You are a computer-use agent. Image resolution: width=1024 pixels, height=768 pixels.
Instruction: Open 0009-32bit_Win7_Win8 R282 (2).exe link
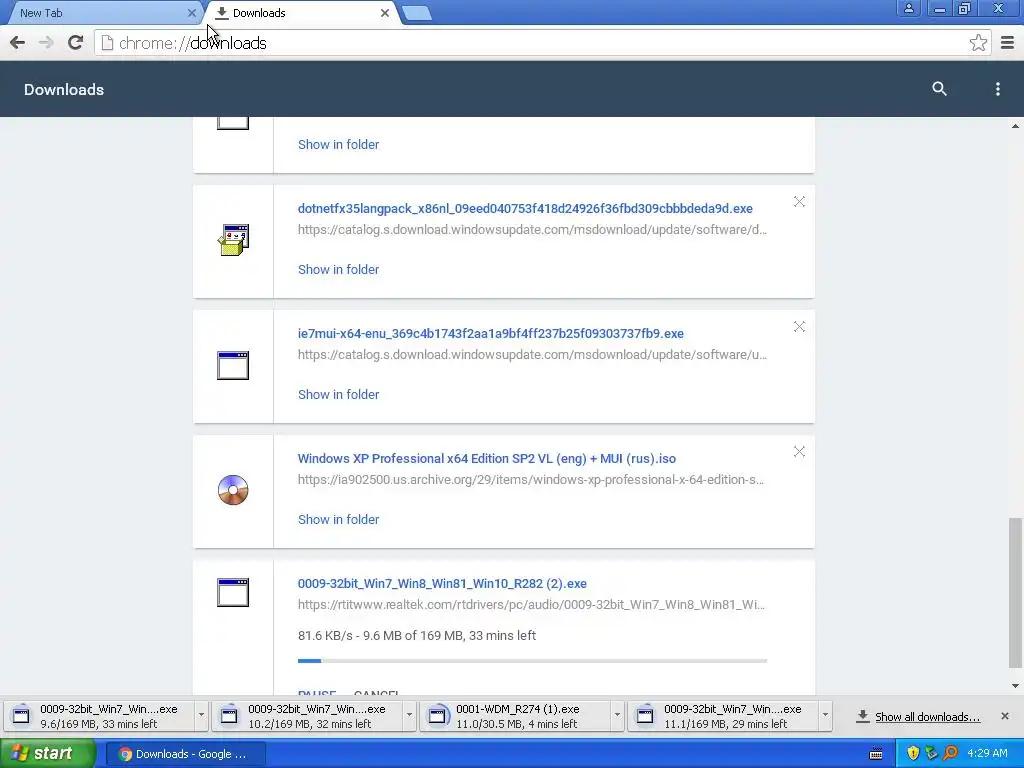[x=442, y=584]
